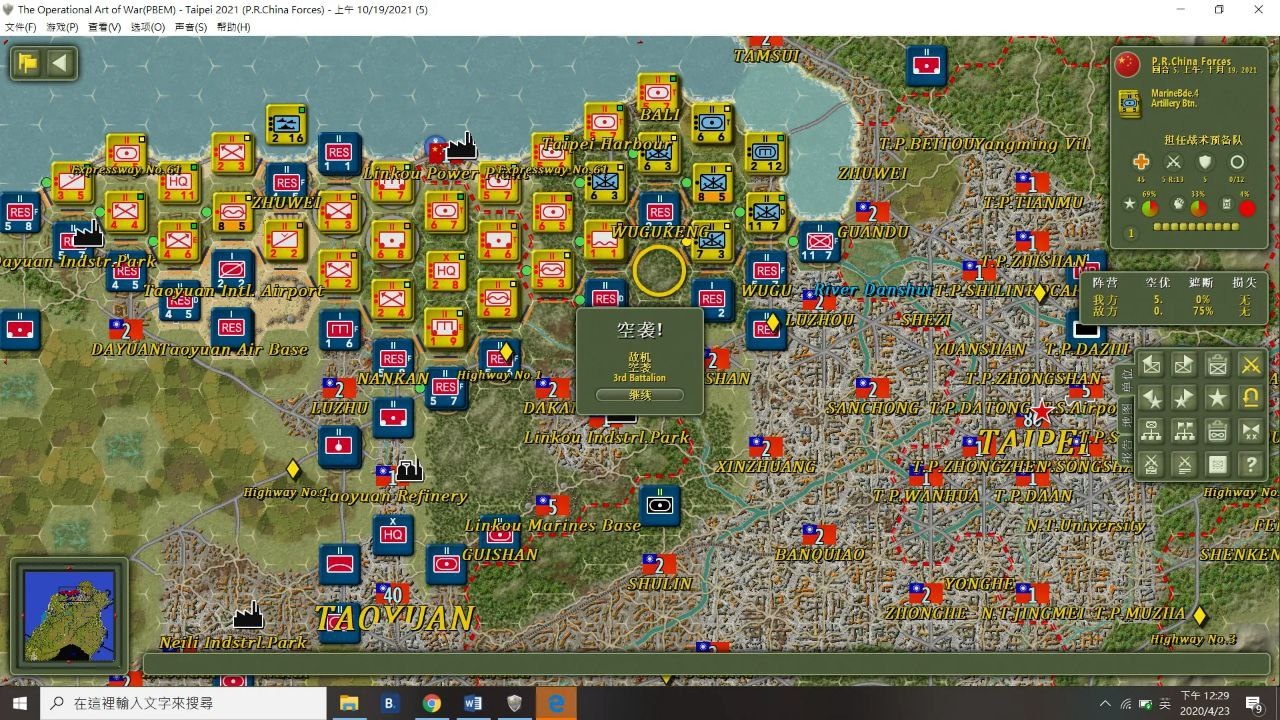Viewport: 1280px width, 720px height.
Task: Select the MarineBde.4 artillery unit portrait
Action: 1129,103
